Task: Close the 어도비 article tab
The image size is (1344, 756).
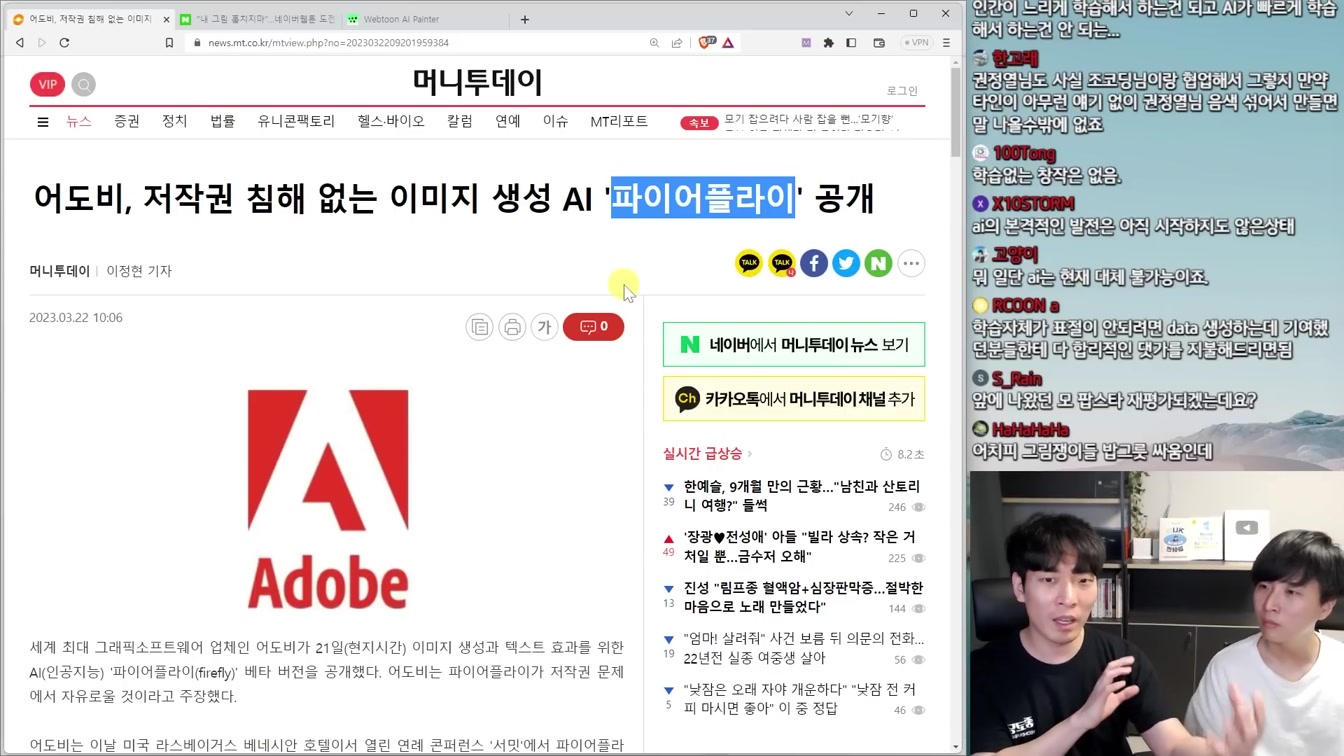Action: pos(166,19)
